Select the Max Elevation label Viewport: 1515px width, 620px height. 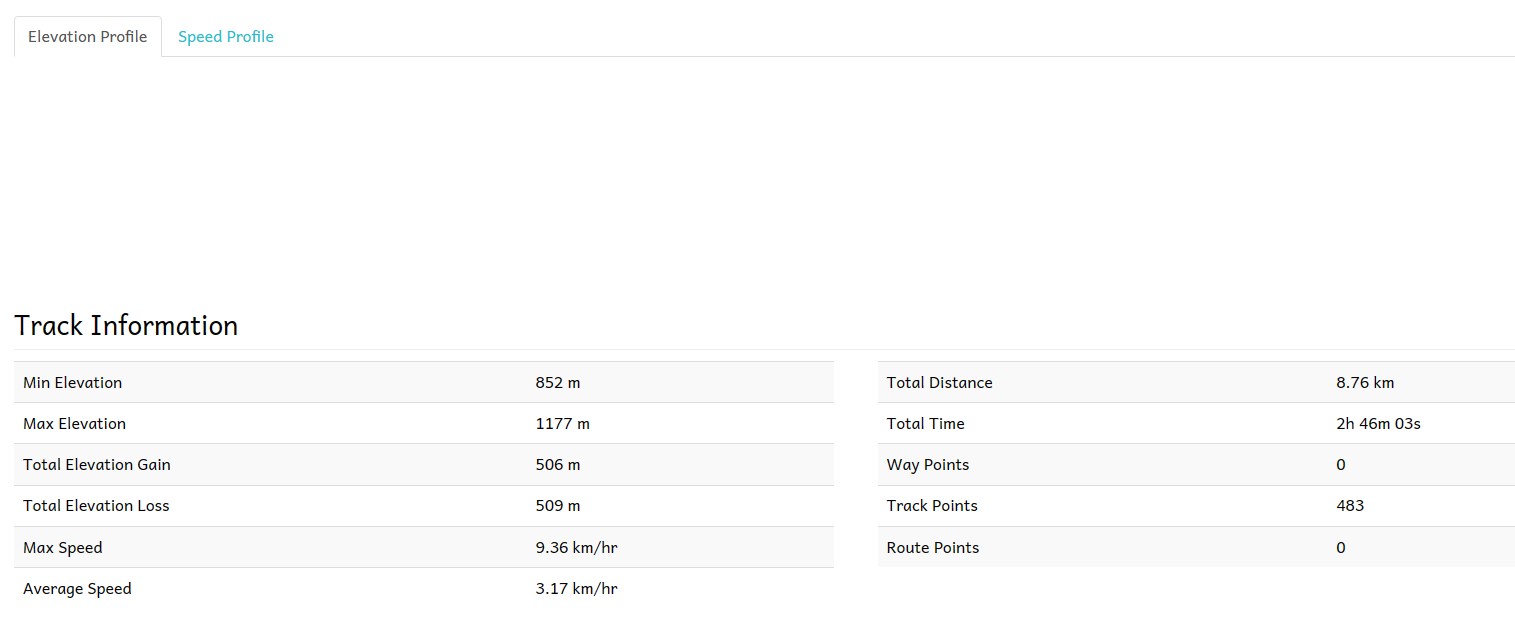click(x=74, y=424)
